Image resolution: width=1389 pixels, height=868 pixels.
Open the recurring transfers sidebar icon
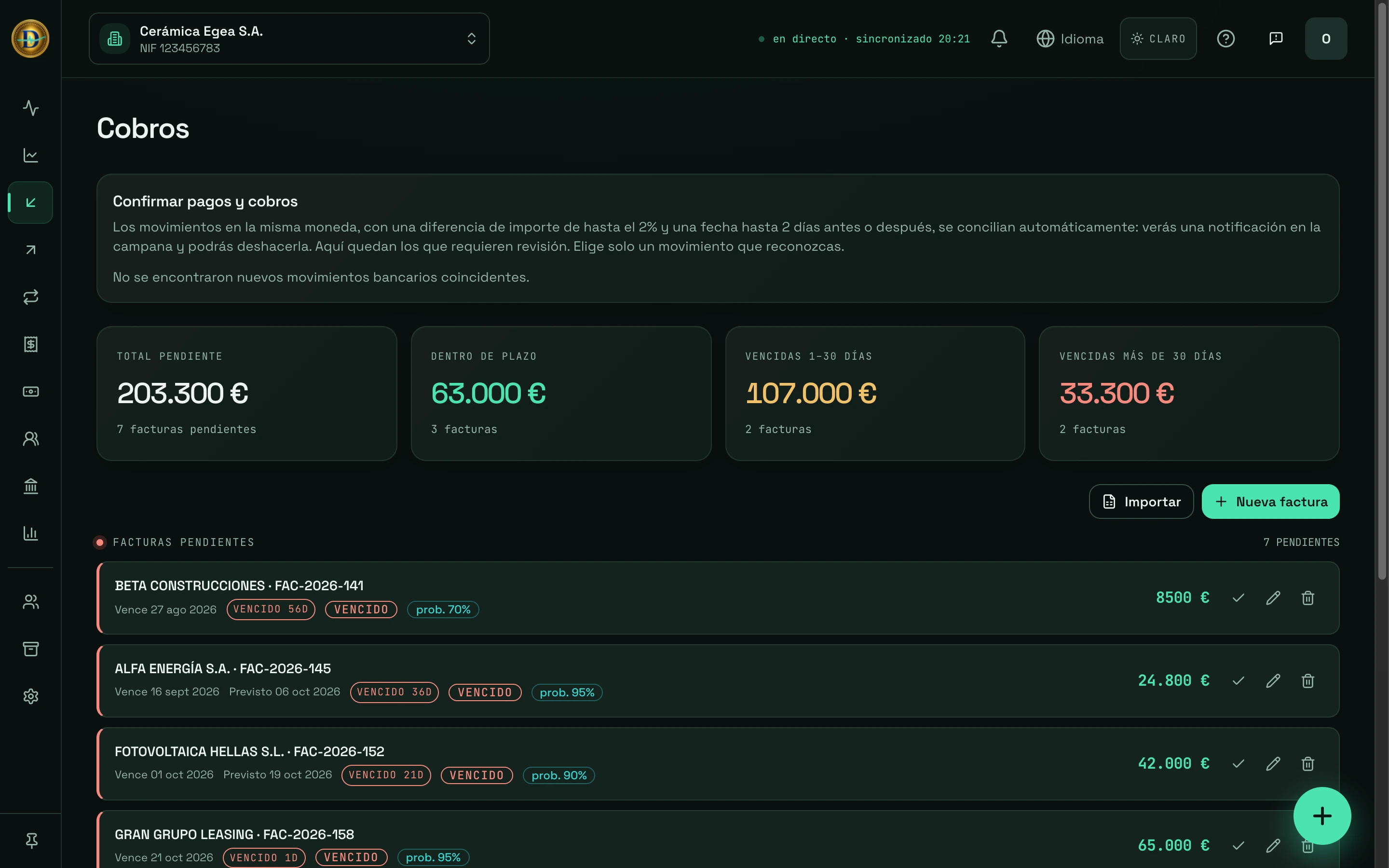click(30, 297)
